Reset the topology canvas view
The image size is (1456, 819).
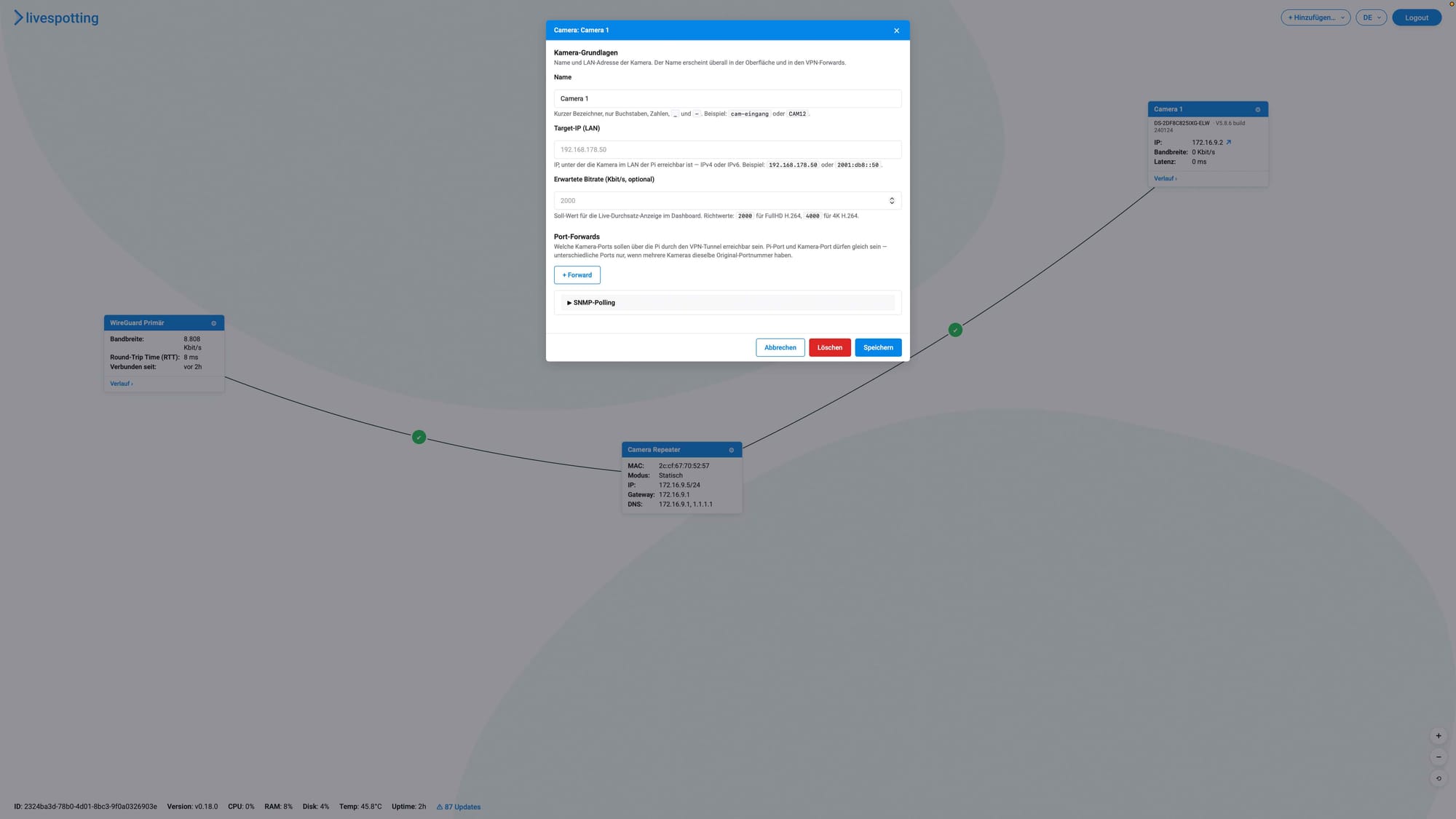click(1439, 778)
